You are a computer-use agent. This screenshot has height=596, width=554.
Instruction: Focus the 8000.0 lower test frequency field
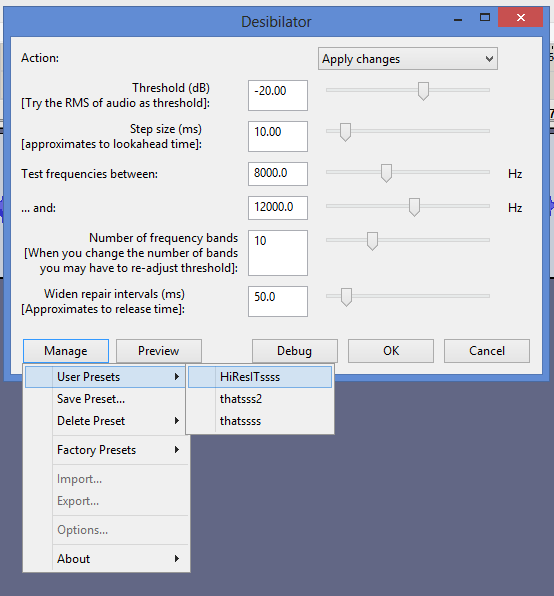278,174
